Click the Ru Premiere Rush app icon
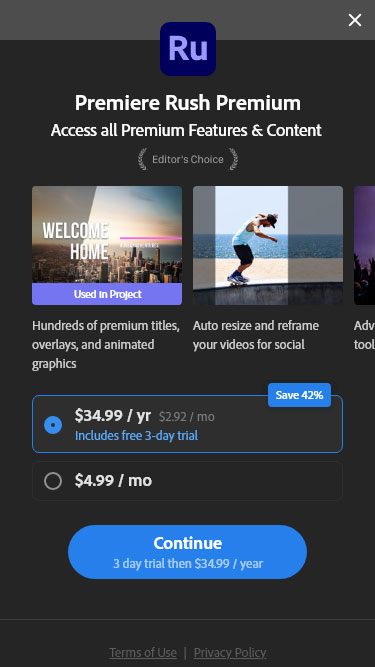The width and height of the screenshot is (375, 667). (x=188, y=49)
